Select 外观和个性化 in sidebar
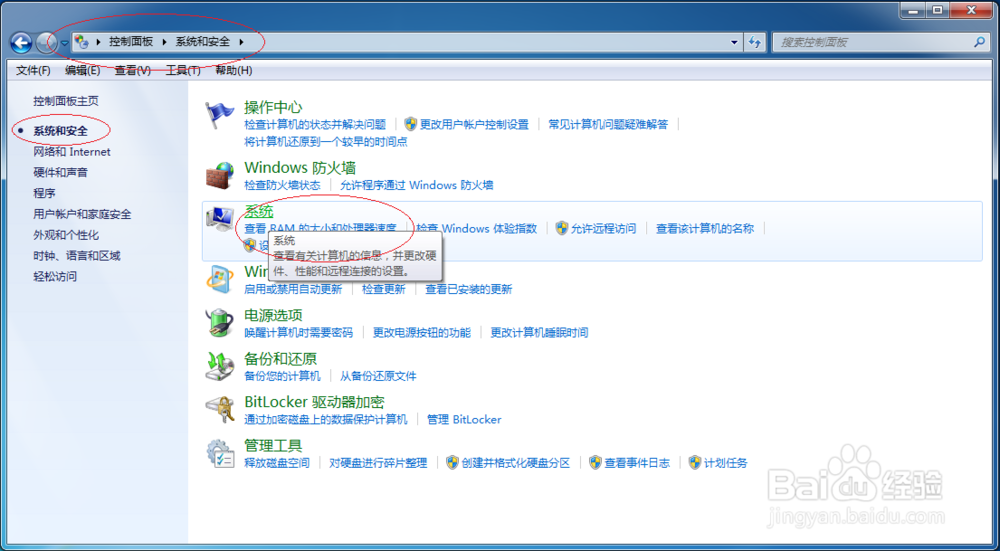 click(x=66, y=235)
